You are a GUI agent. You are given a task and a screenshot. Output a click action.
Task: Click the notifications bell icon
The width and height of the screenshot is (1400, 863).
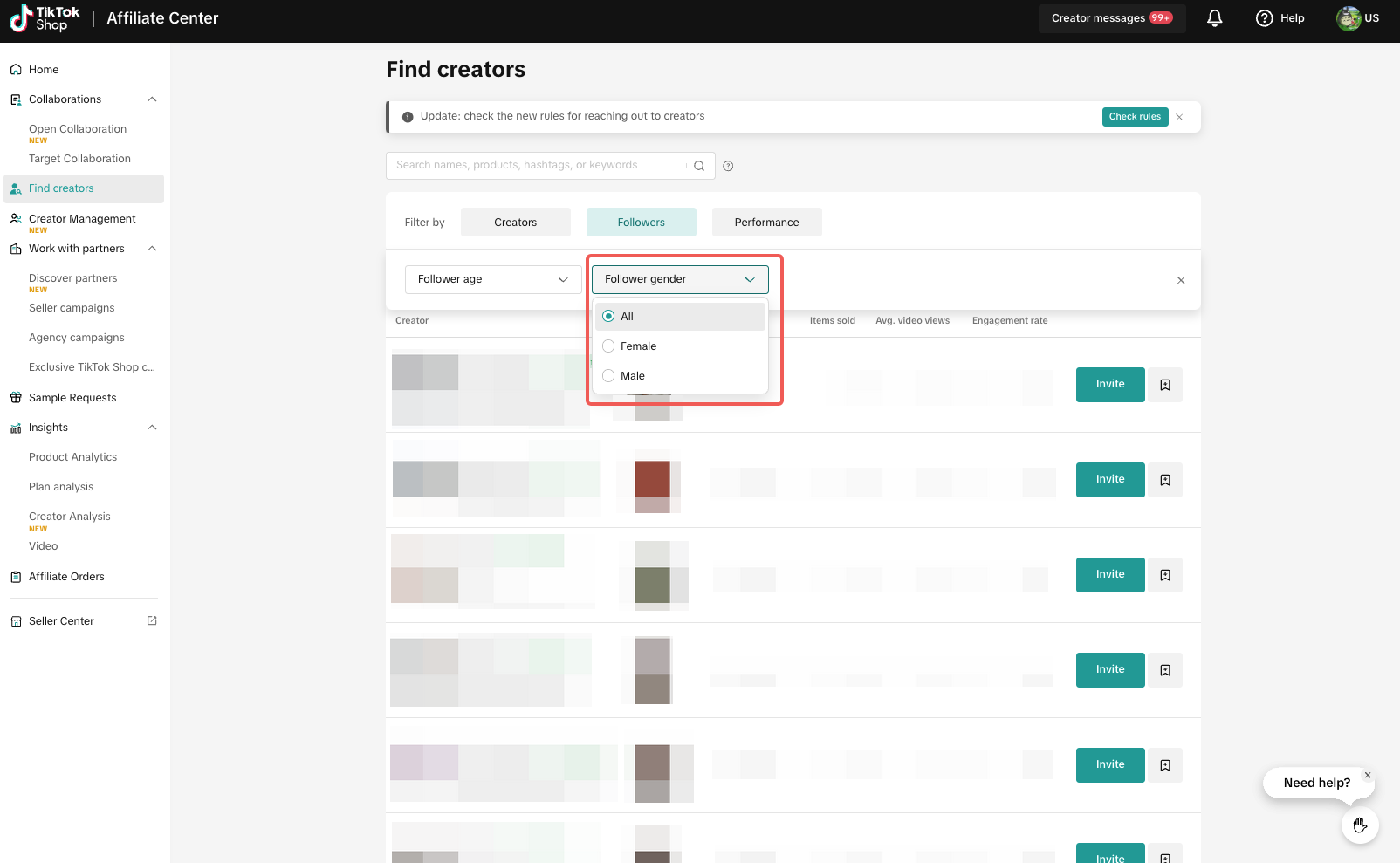coord(1214,18)
